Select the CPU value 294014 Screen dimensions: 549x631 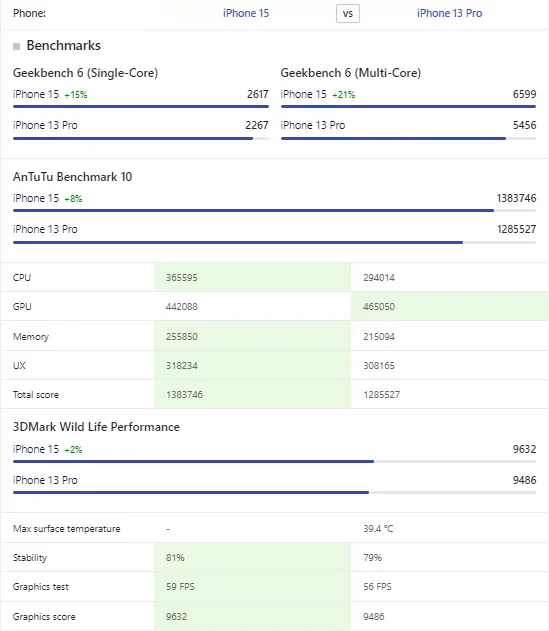click(x=379, y=278)
